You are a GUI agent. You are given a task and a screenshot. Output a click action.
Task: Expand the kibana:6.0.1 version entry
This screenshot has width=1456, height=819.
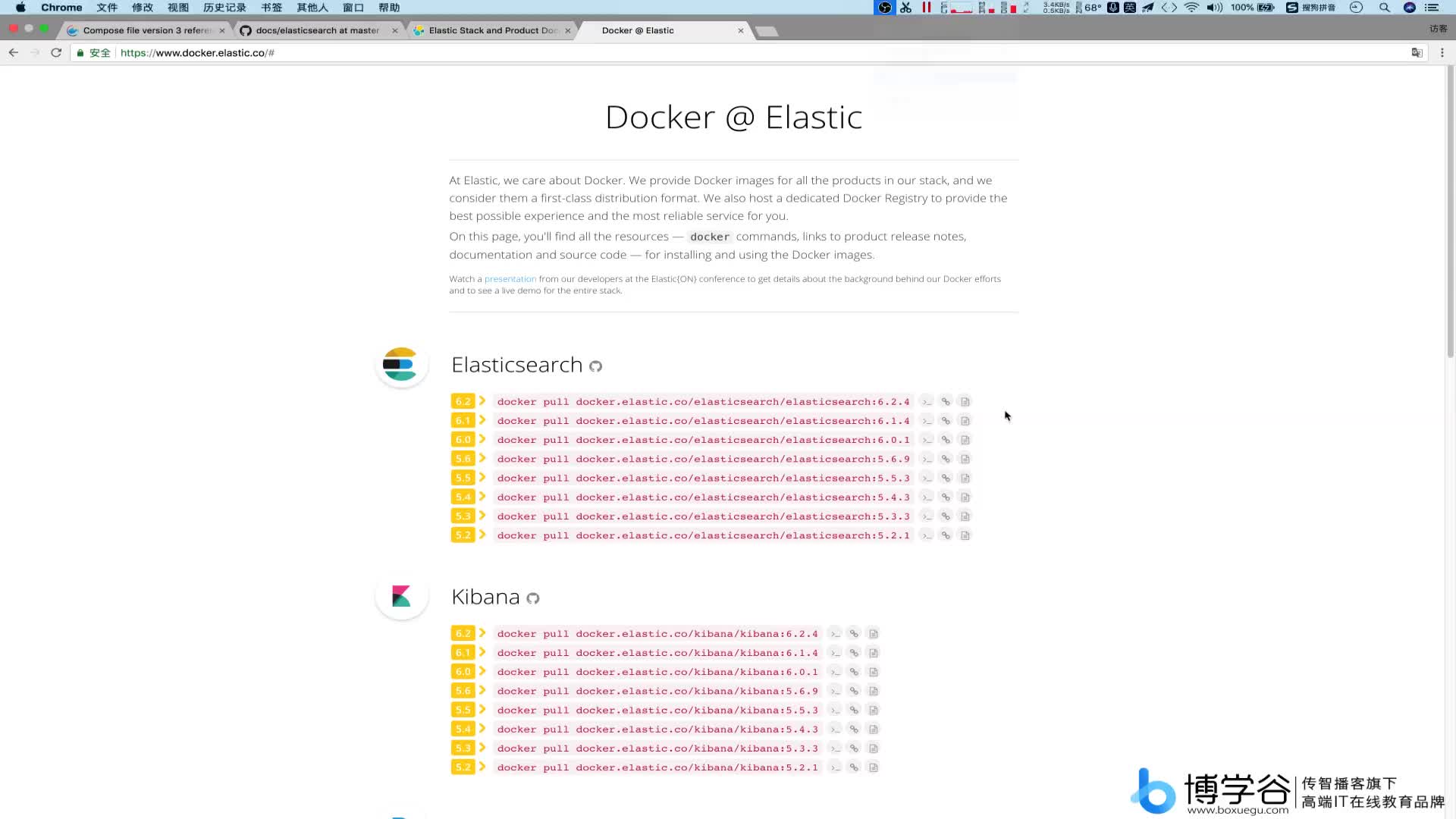point(483,671)
